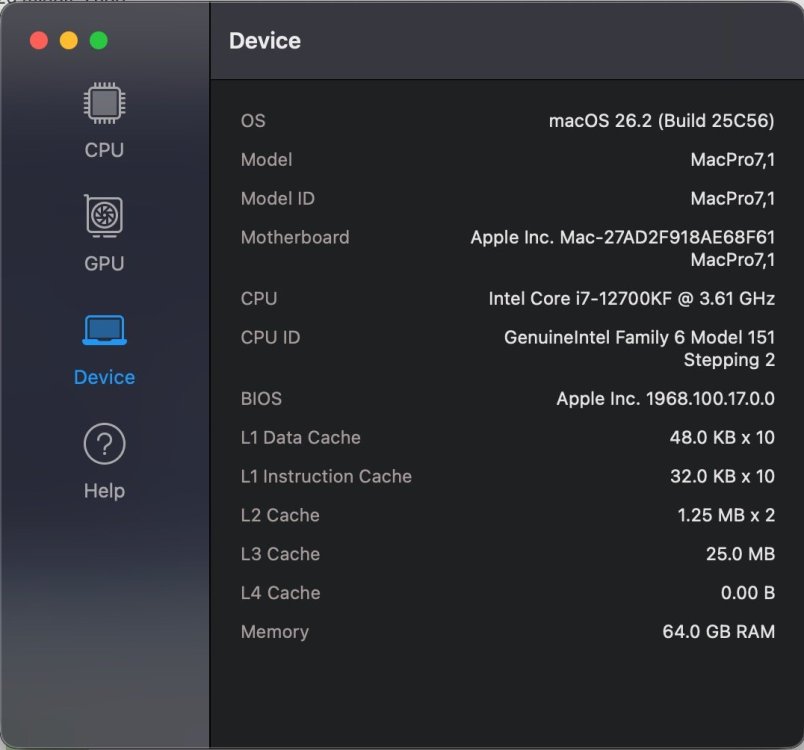Open the Help question mark icon
804x750 pixels.
coord(104,443)
